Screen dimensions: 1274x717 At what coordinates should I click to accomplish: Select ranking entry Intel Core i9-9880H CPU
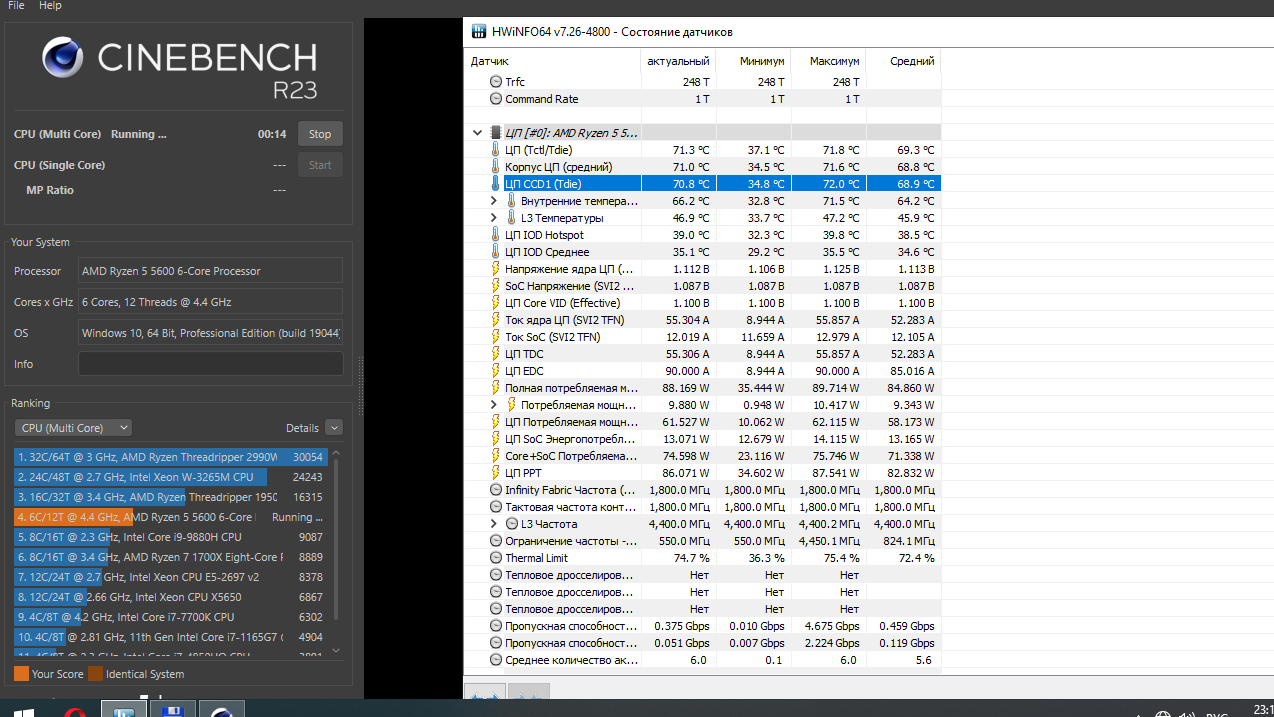[x=170, y=537]
